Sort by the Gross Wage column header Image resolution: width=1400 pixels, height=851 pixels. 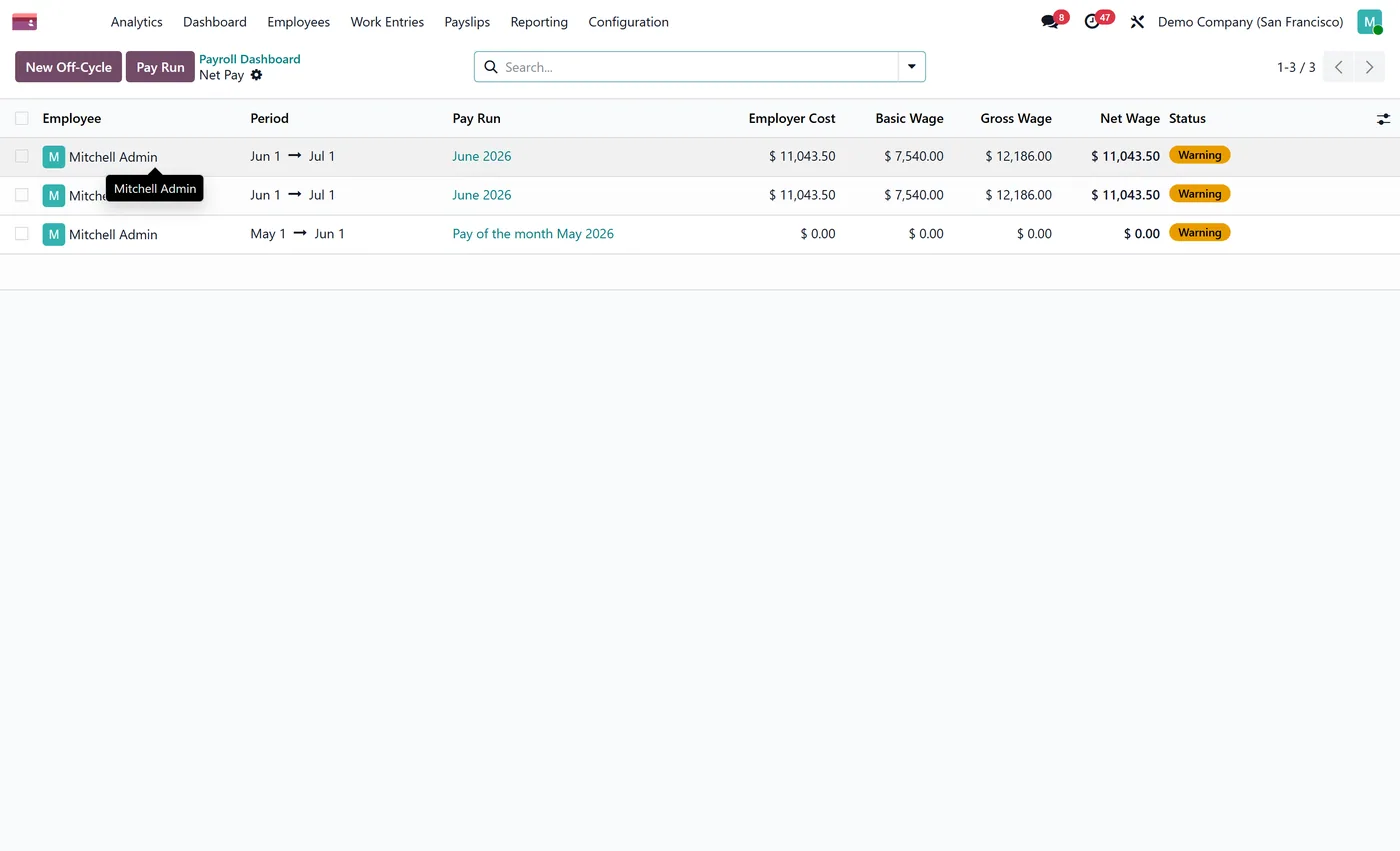1016,118
